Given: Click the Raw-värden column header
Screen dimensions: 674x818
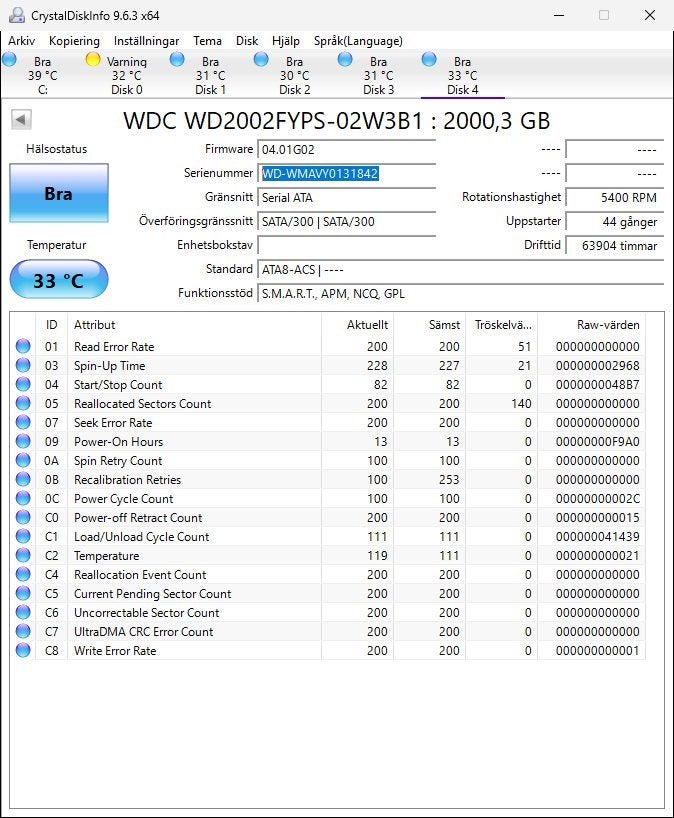Looking at the screenshot, I should click(x=592, y=324).
